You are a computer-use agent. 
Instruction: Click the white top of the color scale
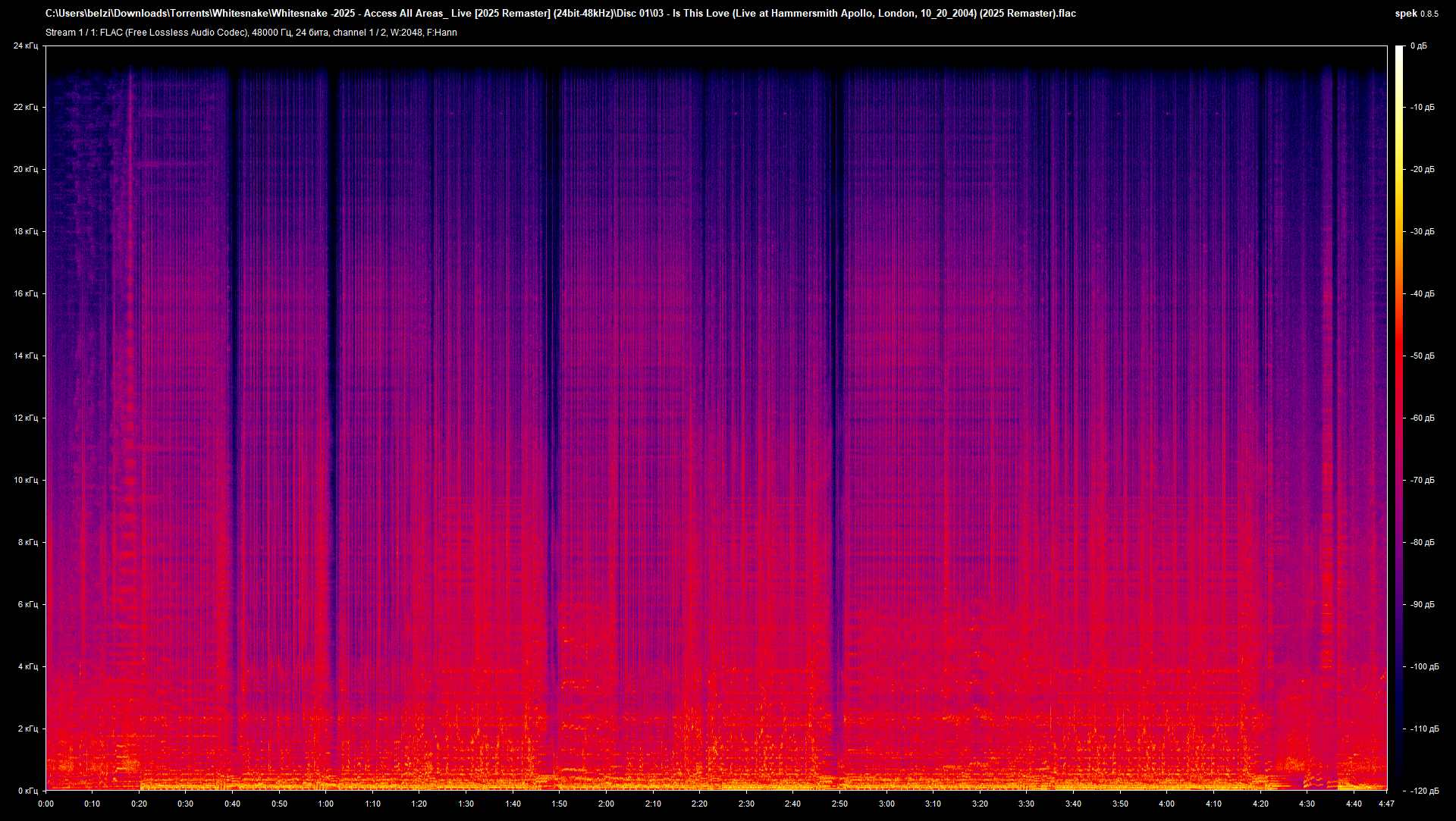click(1399, 50)
